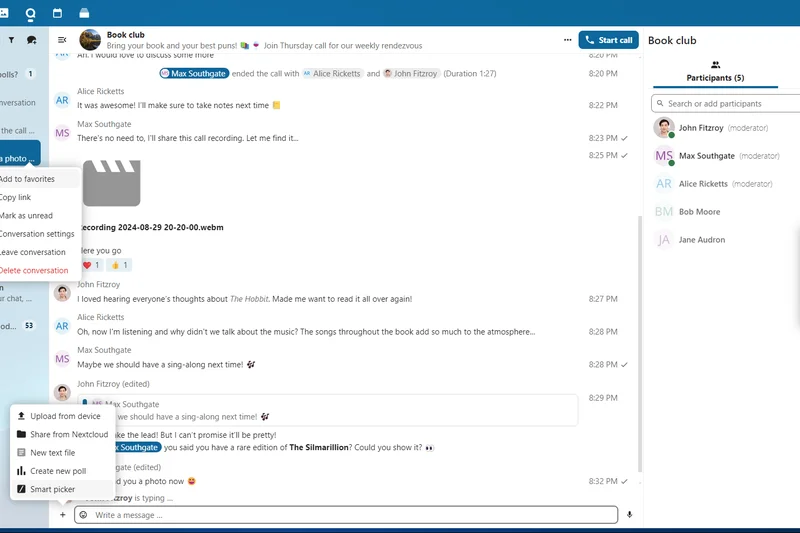Image resolution: width=800 pixels, height=533 pixels.
Task: Click the plus attachment button
Action: (62, 515)
